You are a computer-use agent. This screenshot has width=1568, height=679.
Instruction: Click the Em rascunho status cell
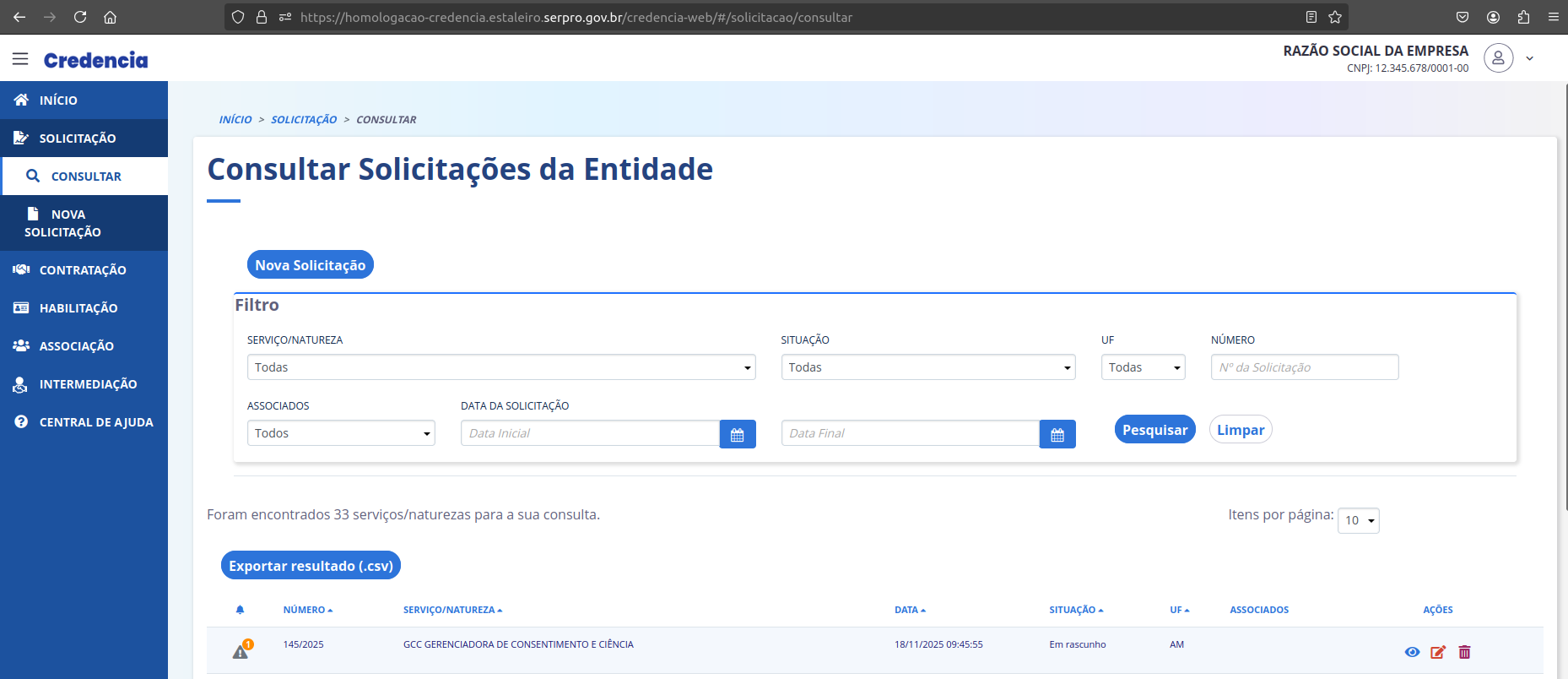pos(1078,644)
